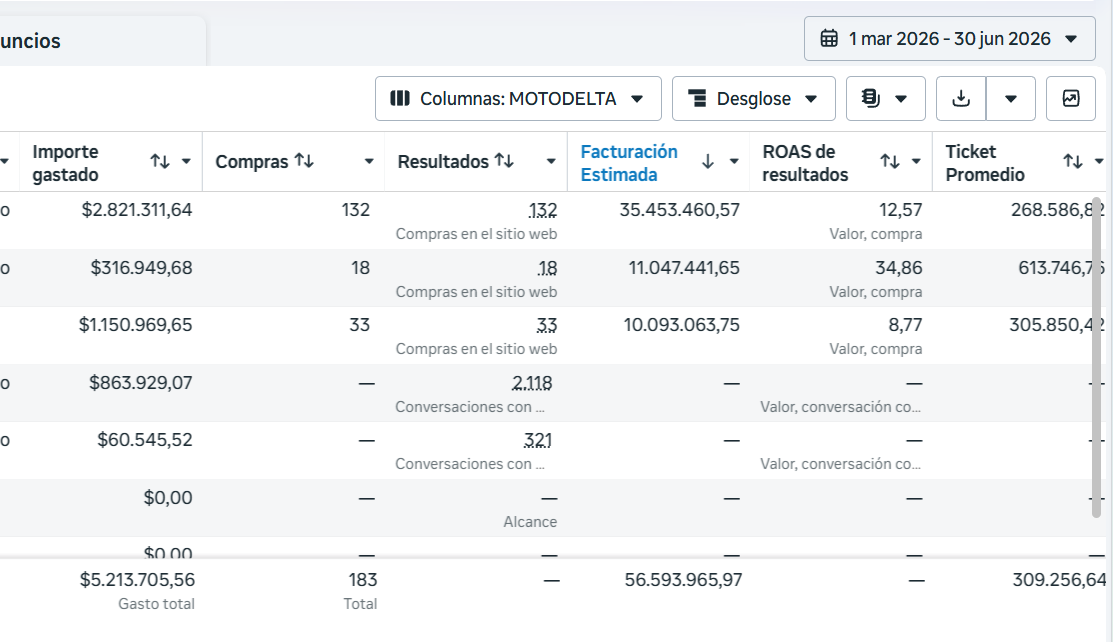1113x642 pixels.
Task: Sort Ticket Promedio column arrows
Action: 1073,162
